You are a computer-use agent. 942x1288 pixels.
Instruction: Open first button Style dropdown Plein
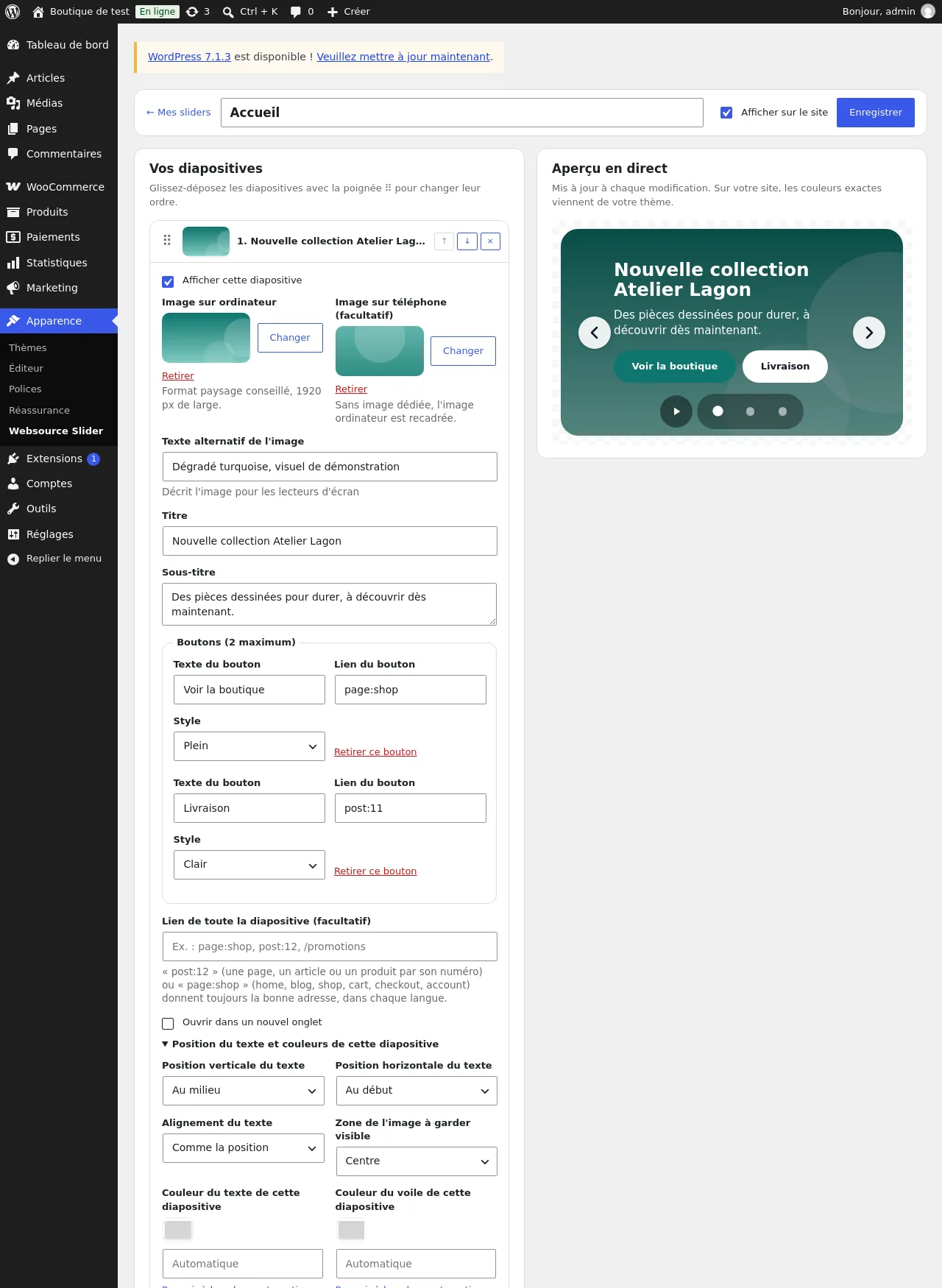click(x=249, y=746)
